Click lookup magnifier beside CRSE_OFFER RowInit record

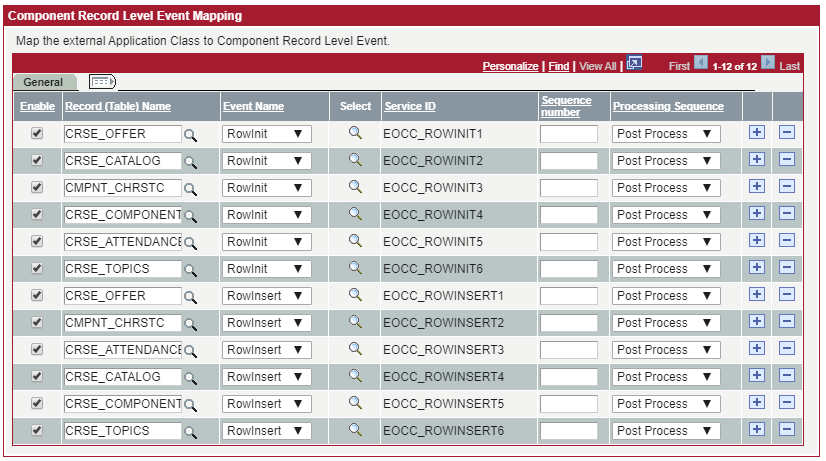(x=190, y=135)
